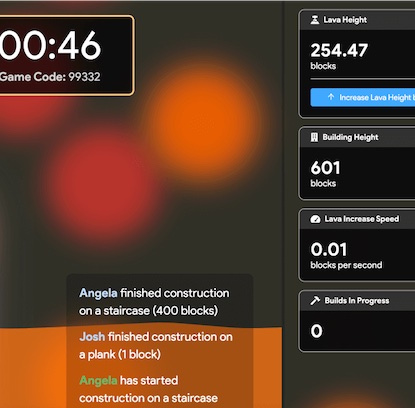Click green Angela name in started construction message
The width and height of the screenshot is (415, 408).
(x=98, y=380)
